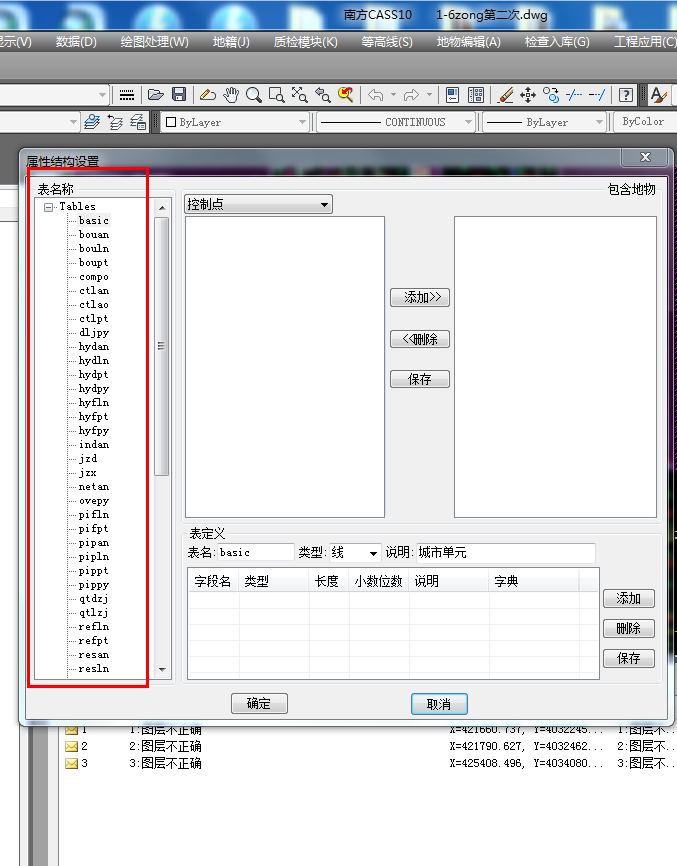Click the Open file folder icon
This screenshot has width=677, height=866.
[x=155, y=95]
